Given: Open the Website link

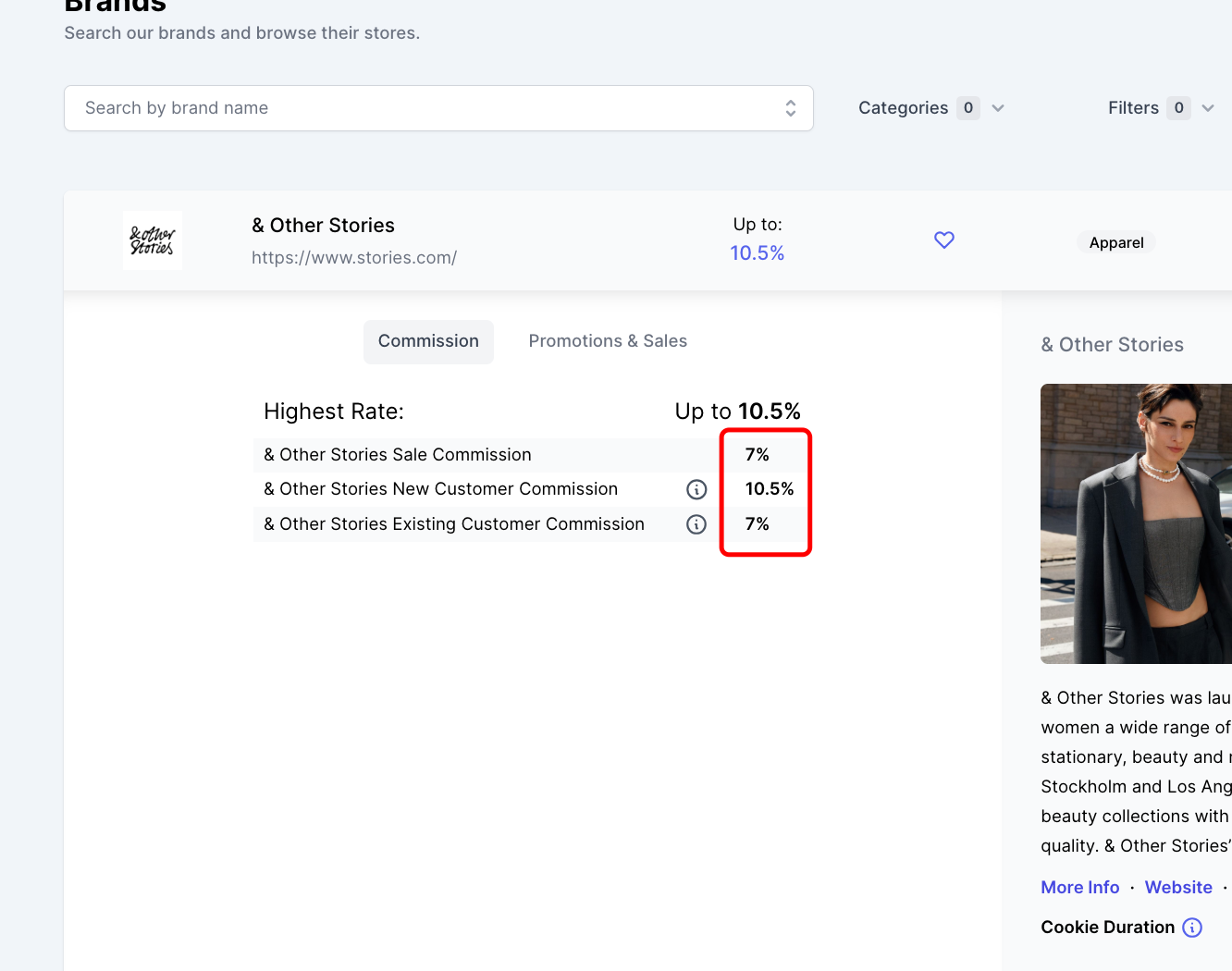Looking at the screenshot, I should coord(1178,887).
